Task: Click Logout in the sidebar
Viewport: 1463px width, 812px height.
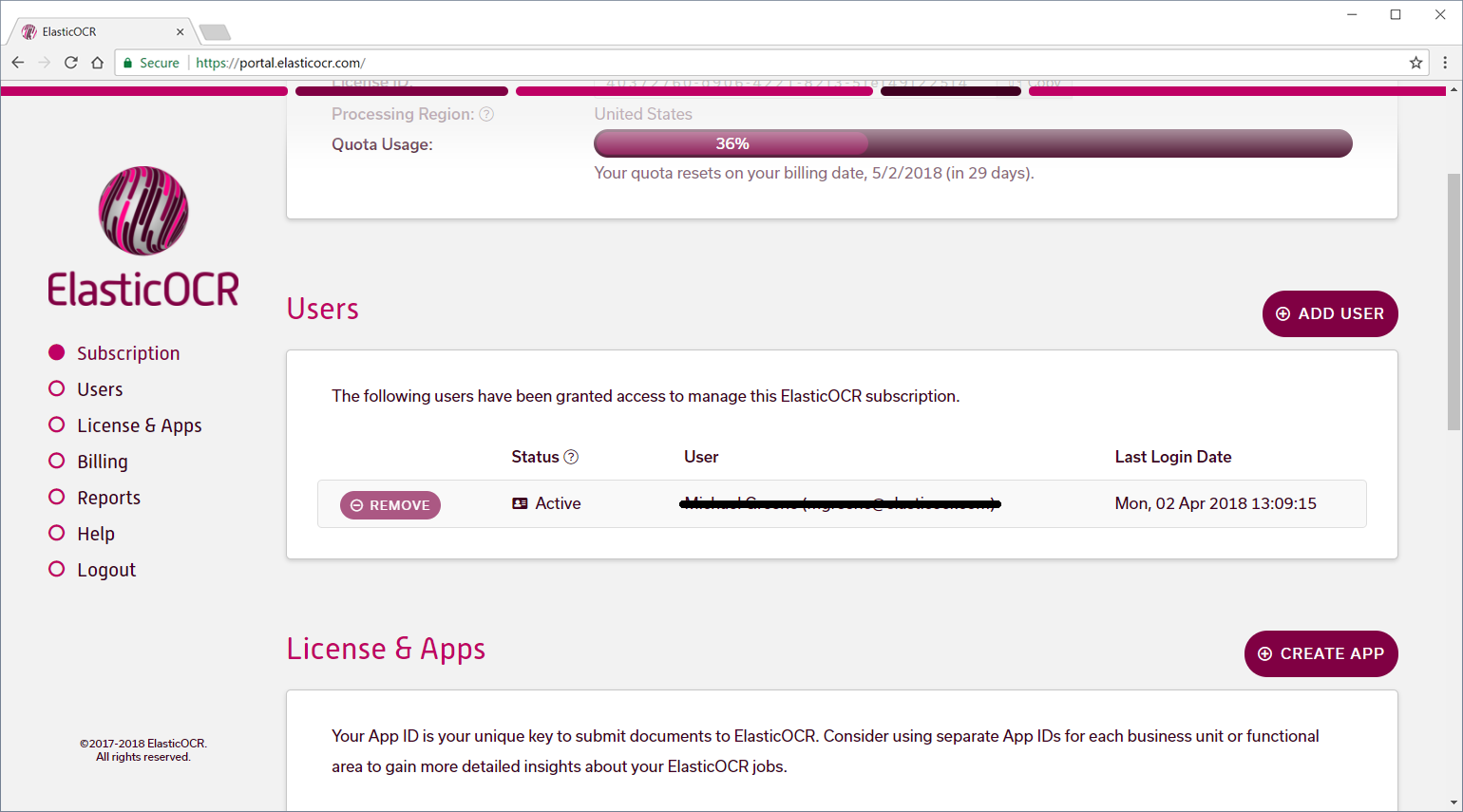Action: tap(92, 570)
